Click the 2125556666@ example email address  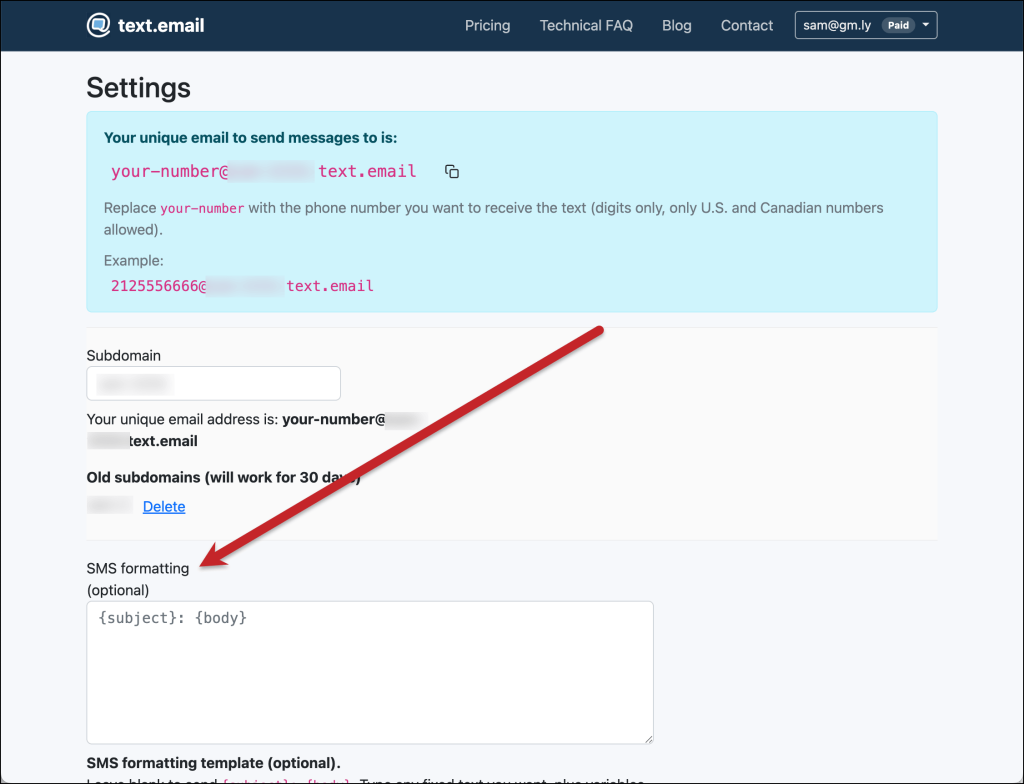(242, 286)
